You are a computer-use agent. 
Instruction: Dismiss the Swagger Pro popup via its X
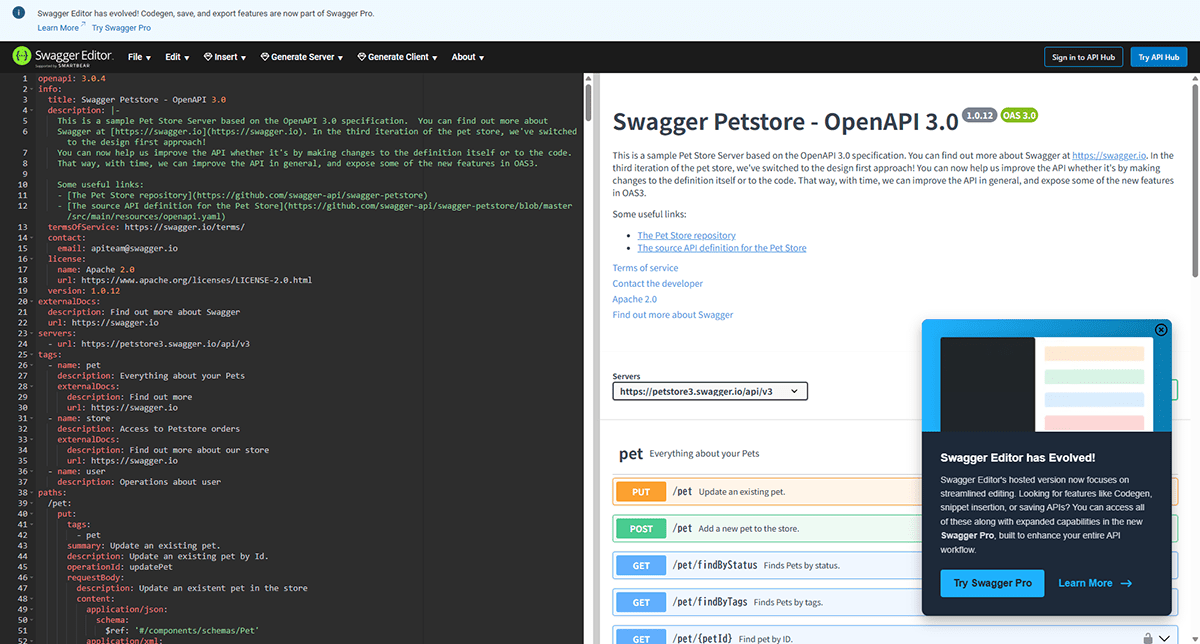1161,329
